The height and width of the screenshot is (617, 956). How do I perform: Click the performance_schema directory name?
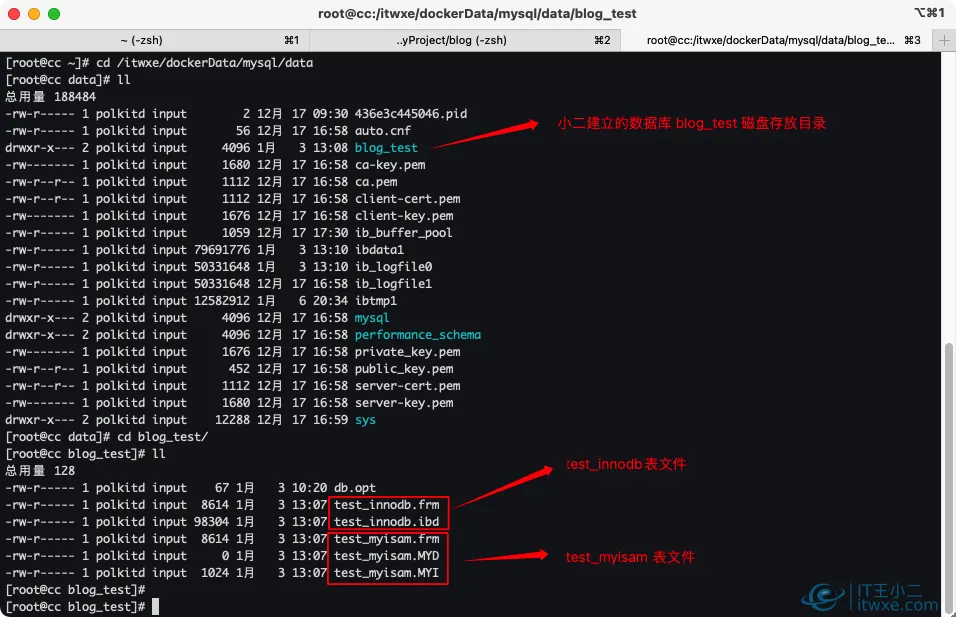[417, 334]
